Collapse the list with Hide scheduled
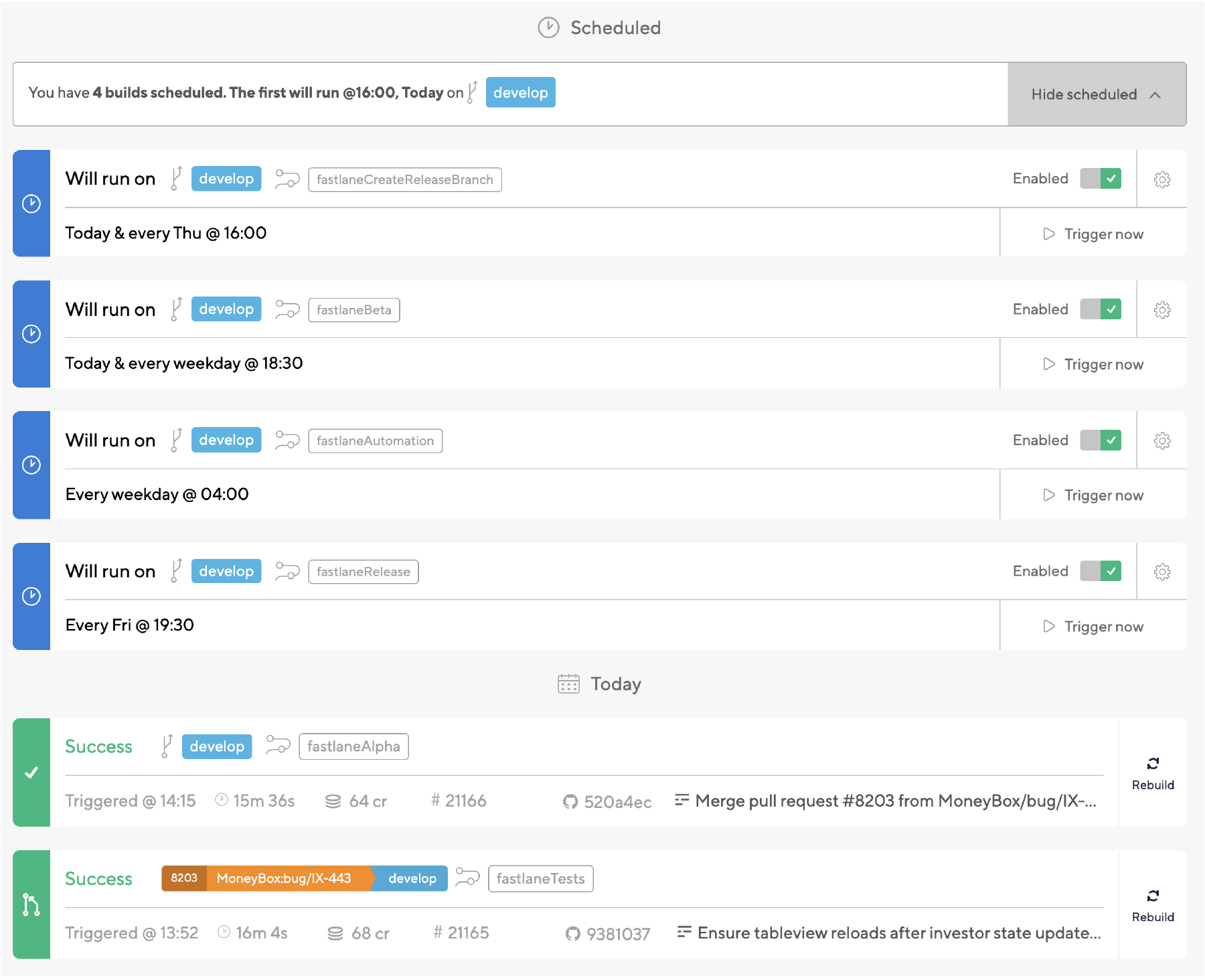The width and height of the screenshot is (1205, 980). (1096, 94)
